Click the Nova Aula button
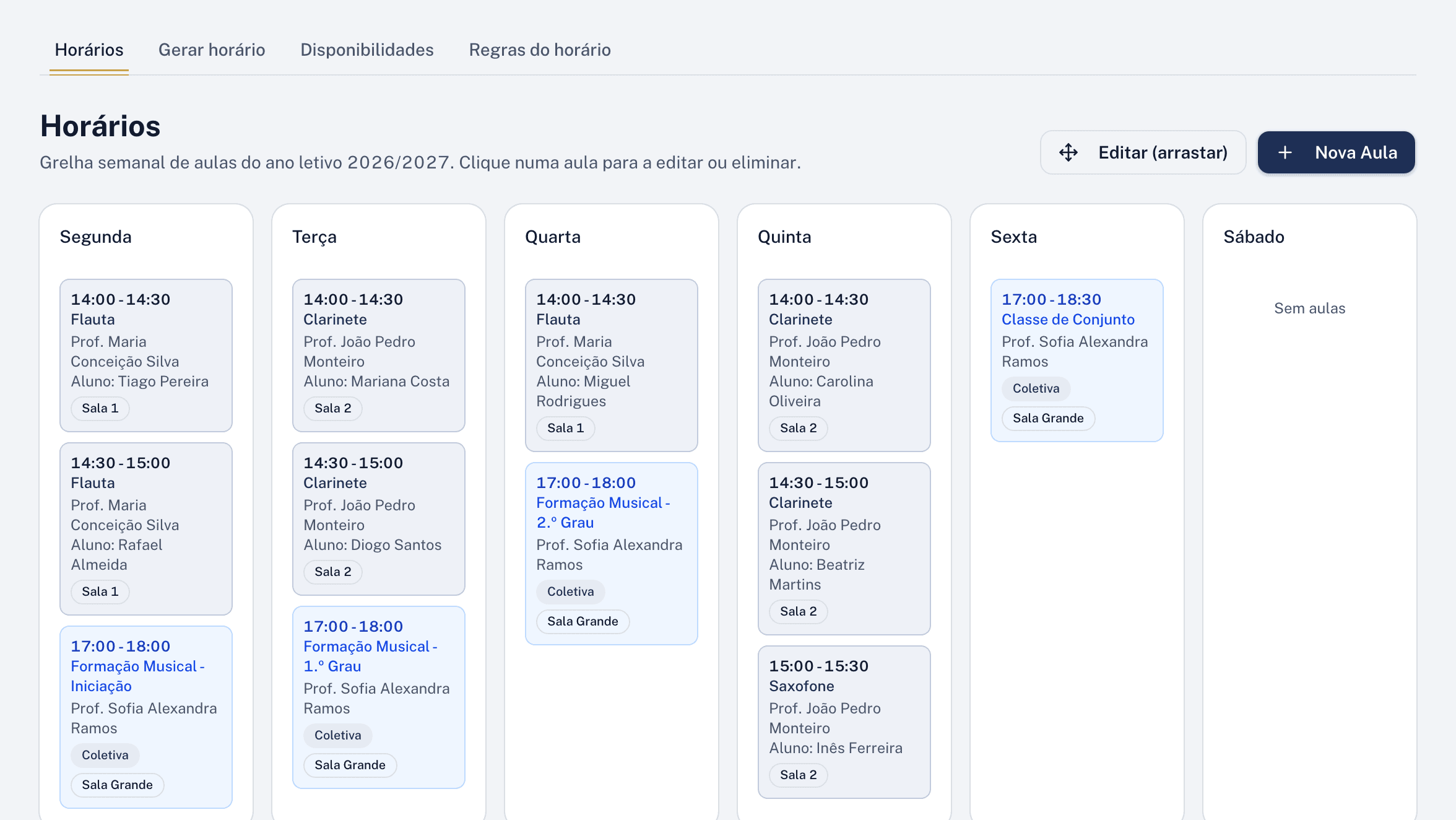Image resolution: width=1456 pixels, height=820 pixels. coord(1336,152)
